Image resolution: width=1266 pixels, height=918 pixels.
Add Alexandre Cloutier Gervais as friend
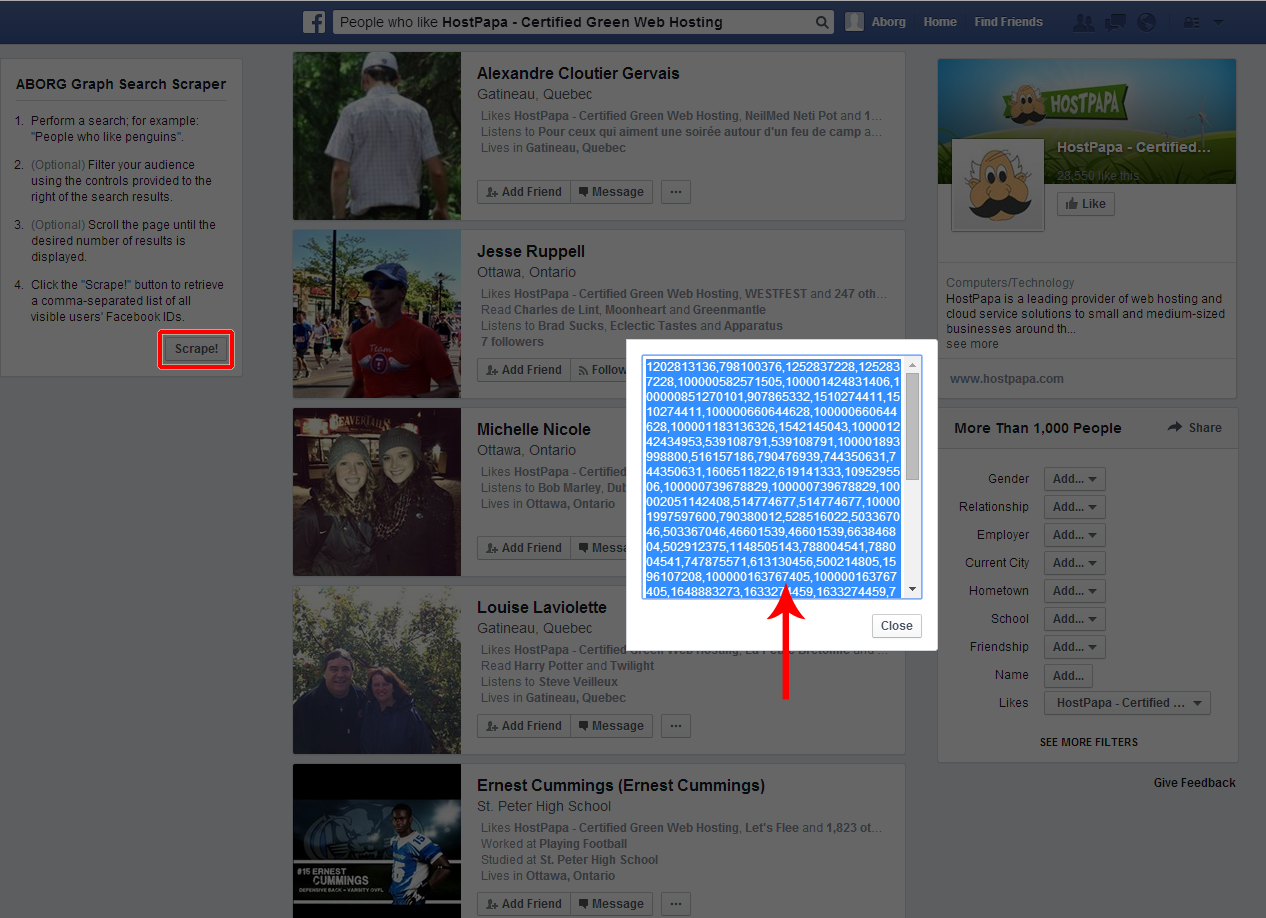coord(523,192)
